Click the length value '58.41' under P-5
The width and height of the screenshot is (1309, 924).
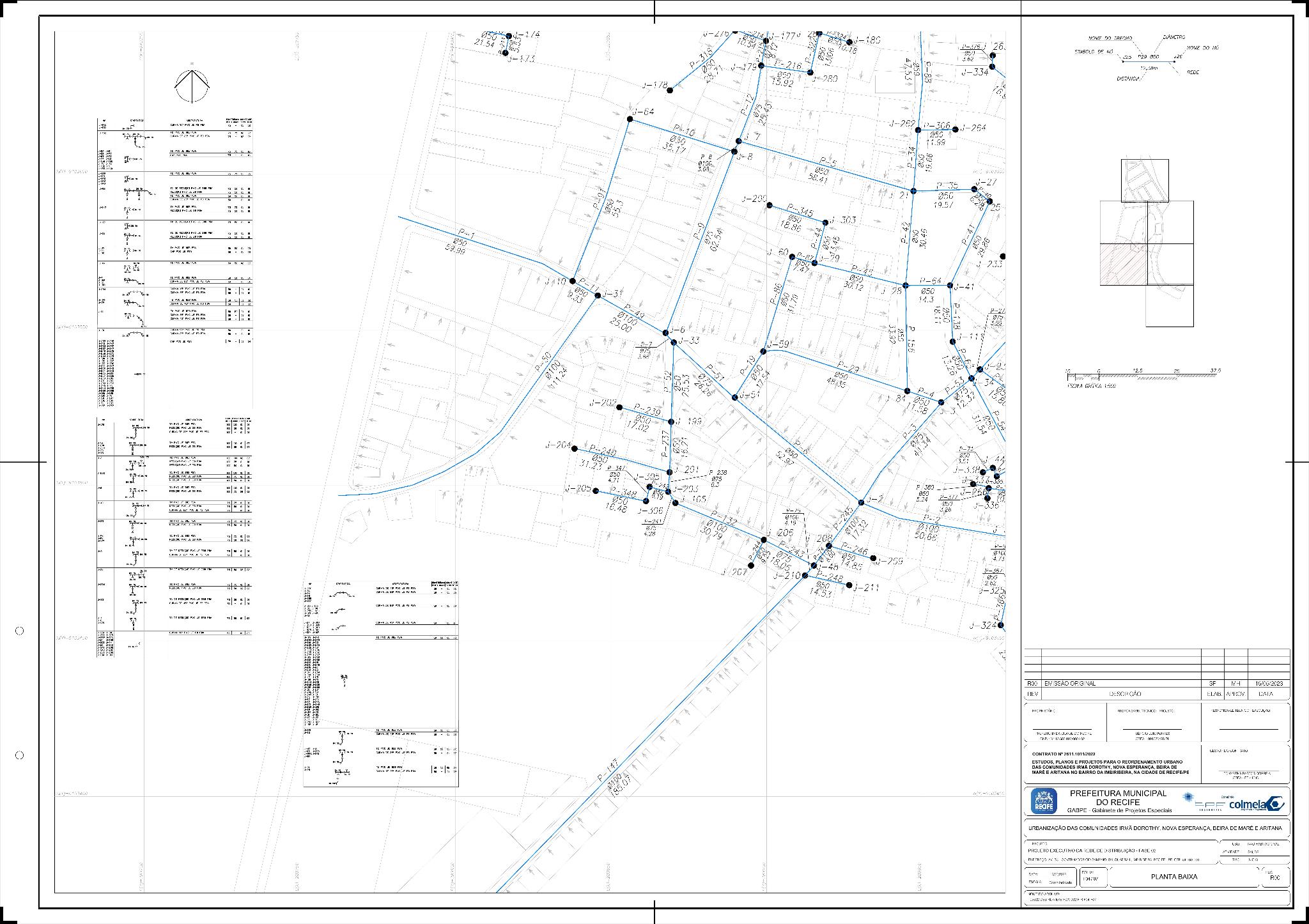[x=818, y=180]
